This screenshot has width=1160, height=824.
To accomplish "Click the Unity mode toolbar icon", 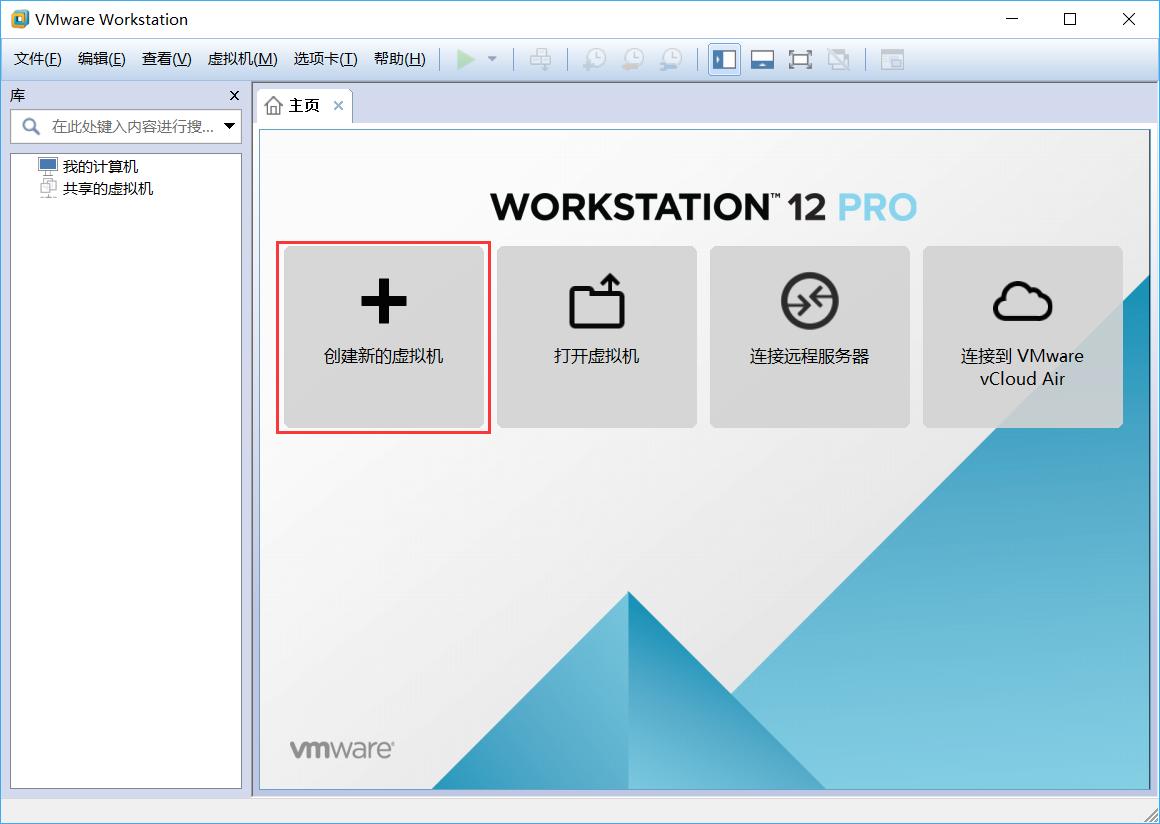I will [838, 59].
